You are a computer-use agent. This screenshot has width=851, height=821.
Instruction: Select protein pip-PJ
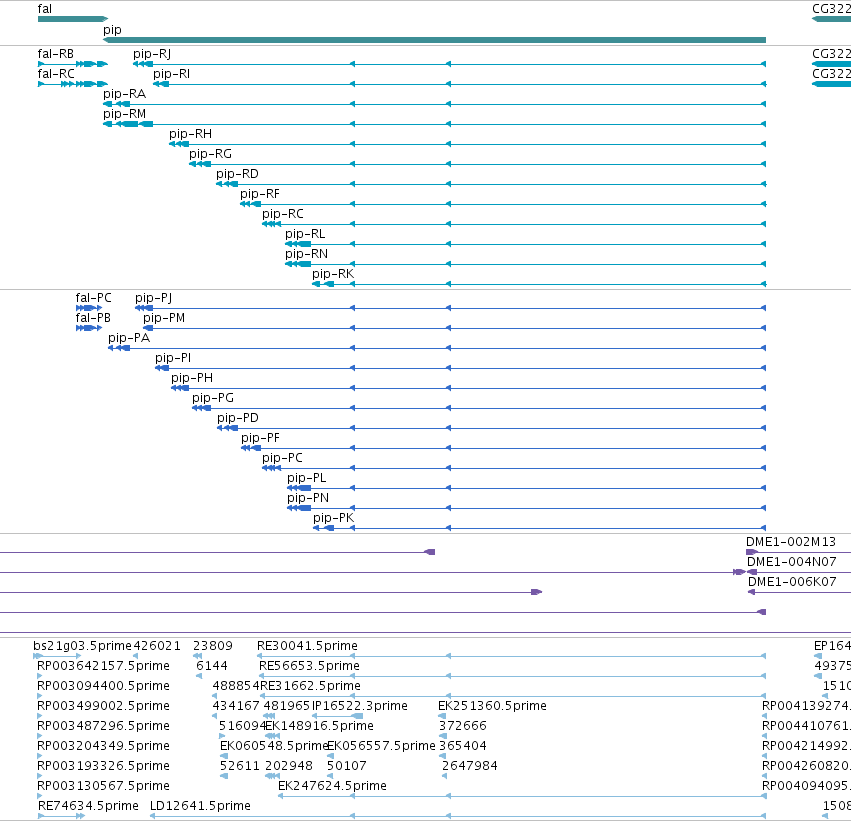click(154, 298)
